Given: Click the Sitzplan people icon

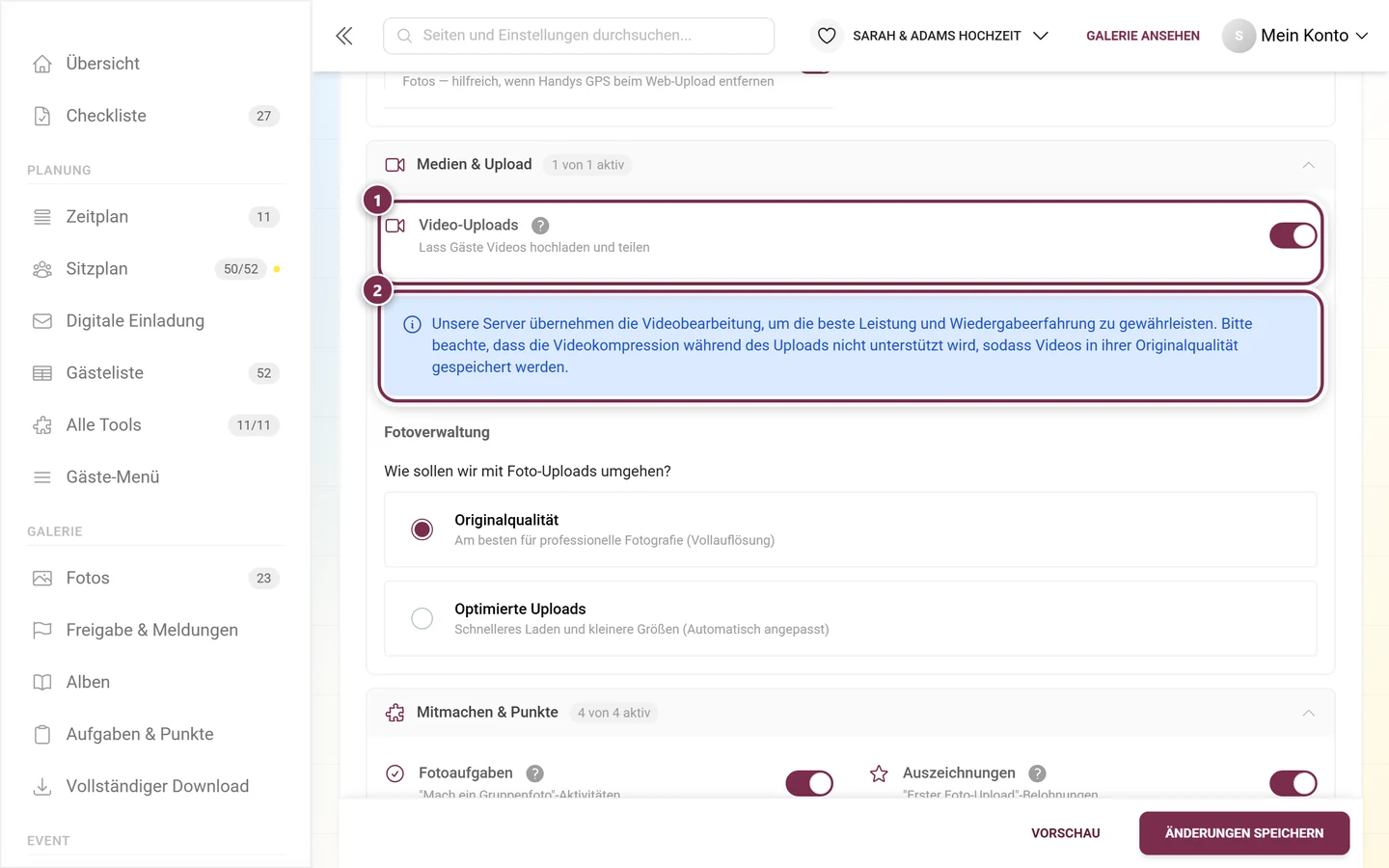Looking at the screenshot, I should [42, 269].
